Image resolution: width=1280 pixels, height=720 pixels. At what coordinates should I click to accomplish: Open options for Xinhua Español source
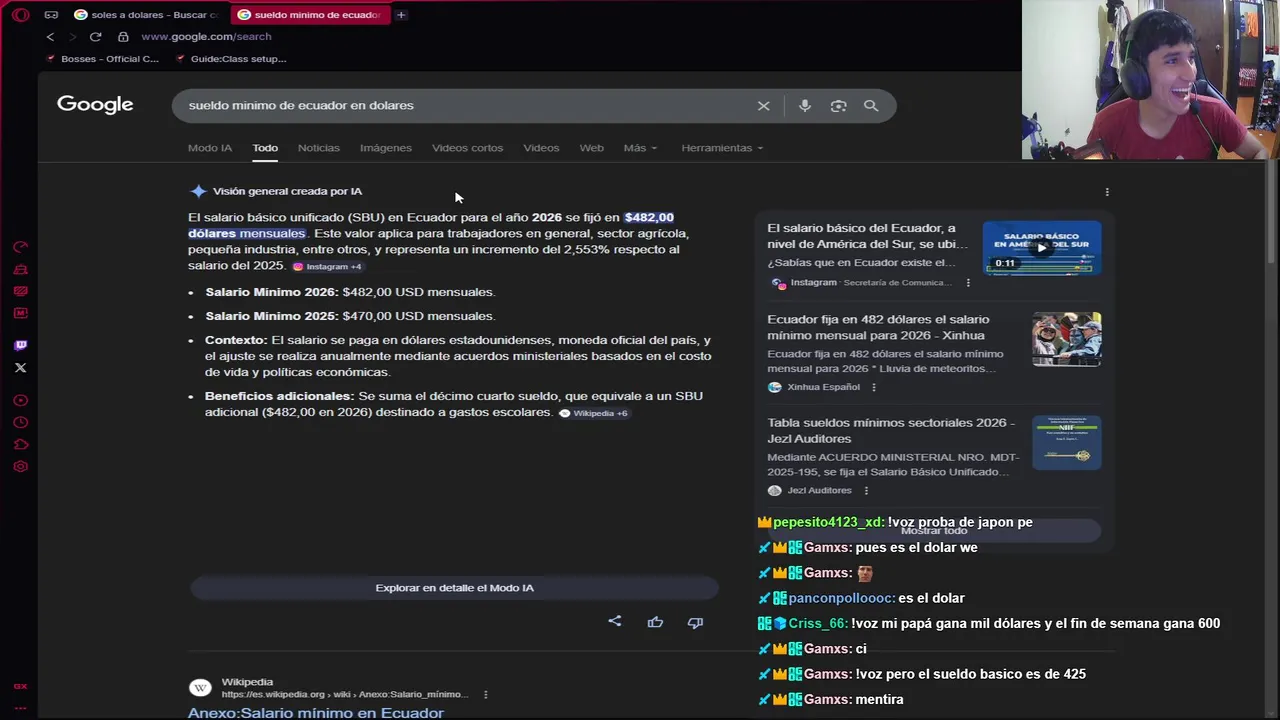873,388
